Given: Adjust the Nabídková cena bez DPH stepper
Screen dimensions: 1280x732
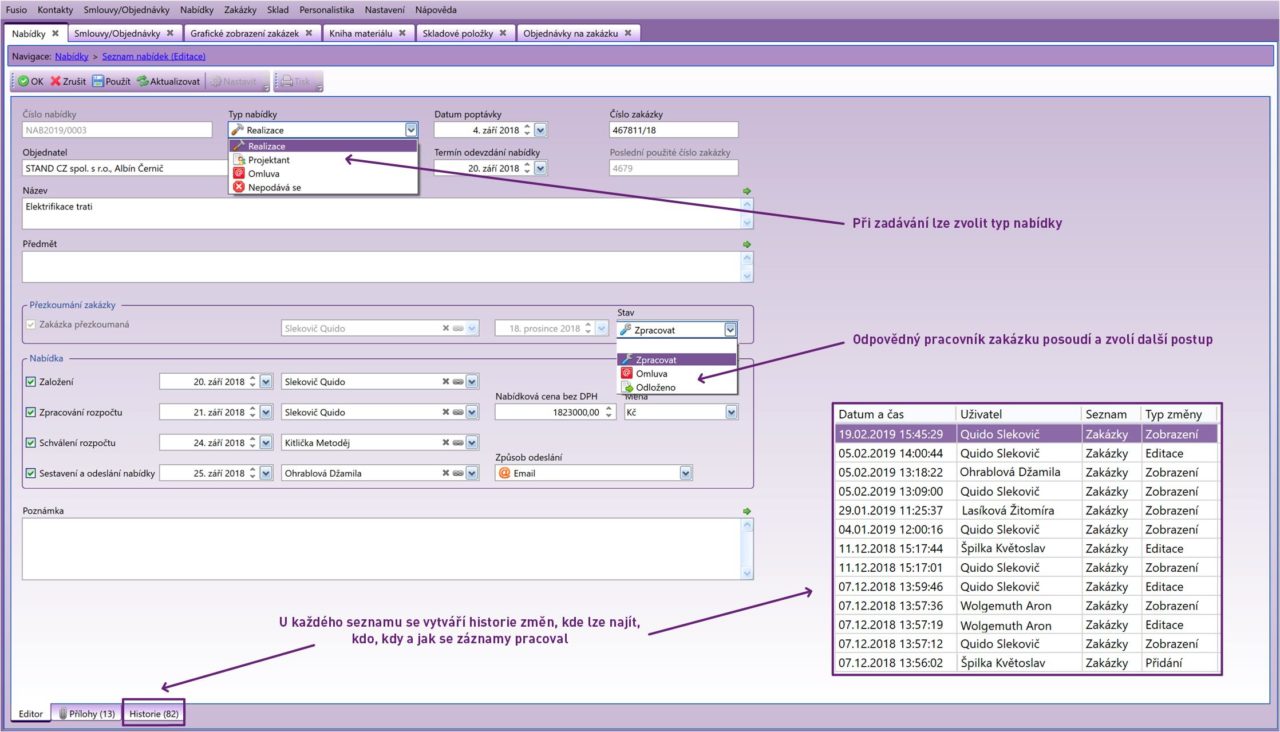Looking at the screenshot, I should 609,412.
